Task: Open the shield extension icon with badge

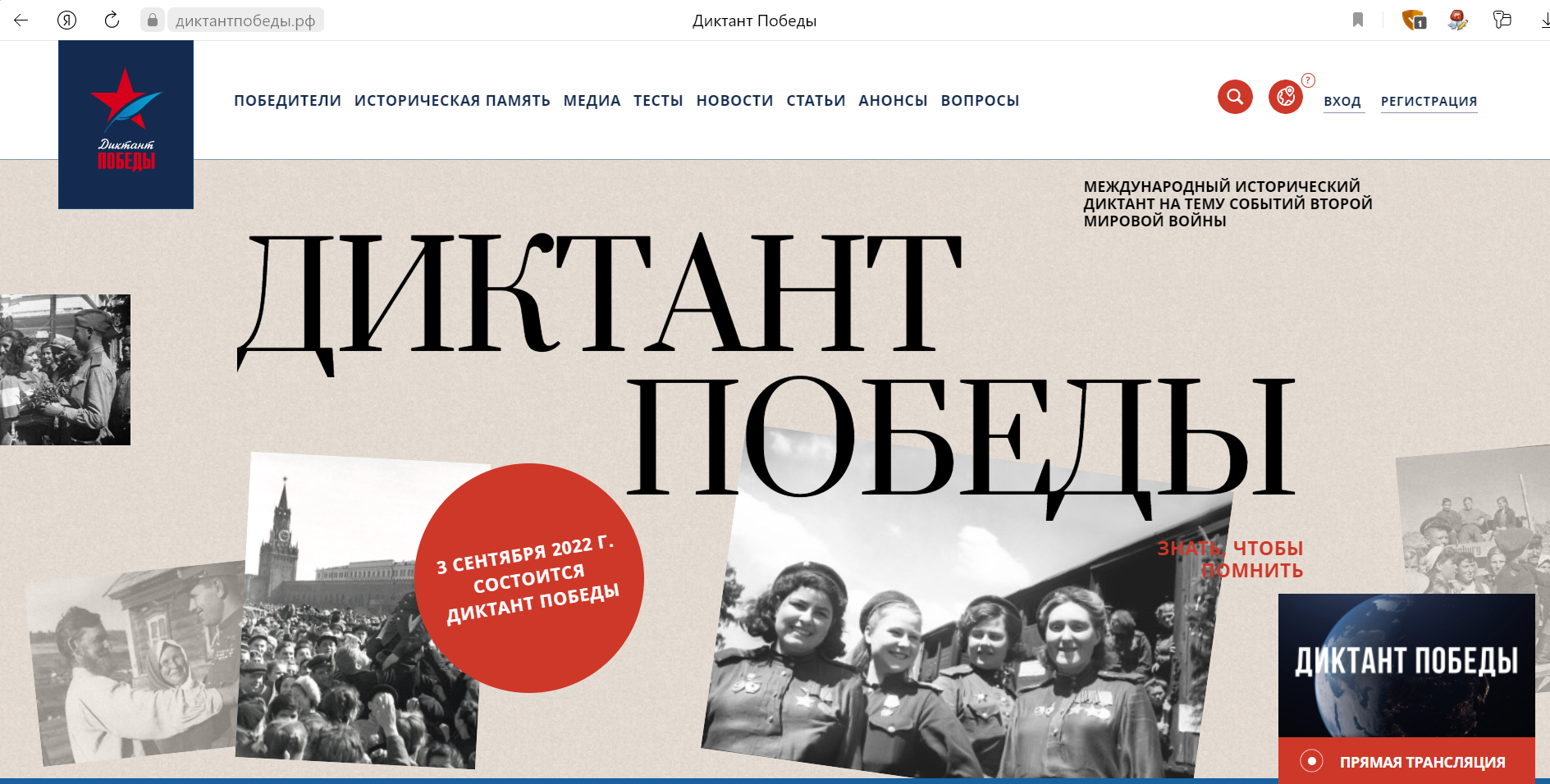Action: point(1413,20)
